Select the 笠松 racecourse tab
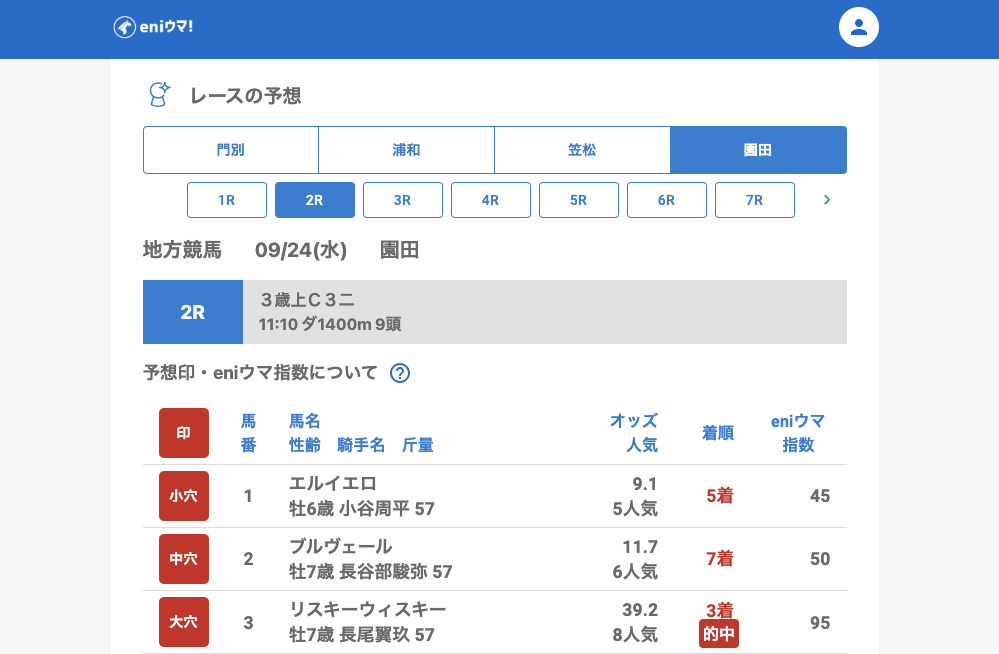 click(x=582, y=150)
